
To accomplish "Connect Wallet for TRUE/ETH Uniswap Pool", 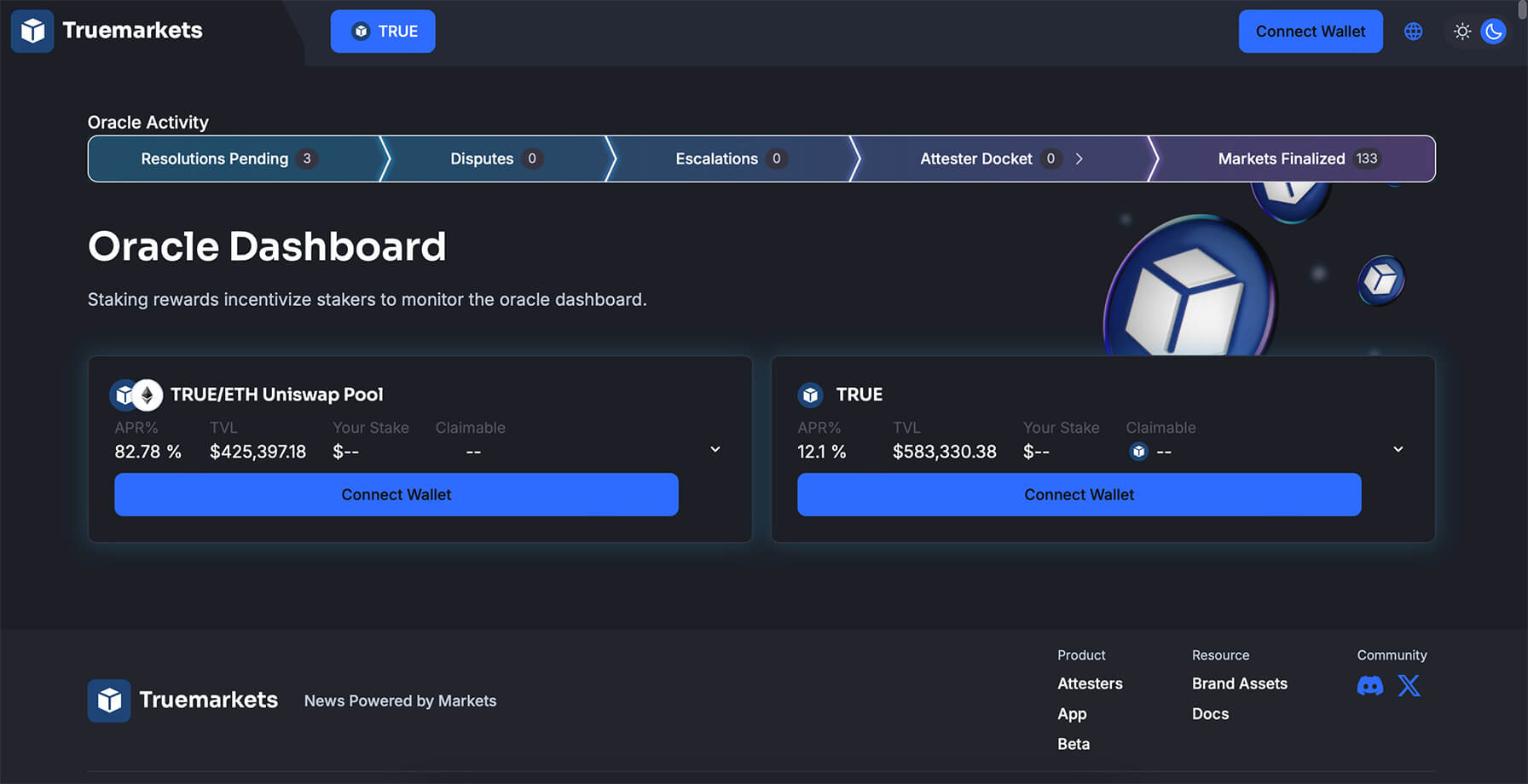I will pyautogui.click(x=396, y=494).
